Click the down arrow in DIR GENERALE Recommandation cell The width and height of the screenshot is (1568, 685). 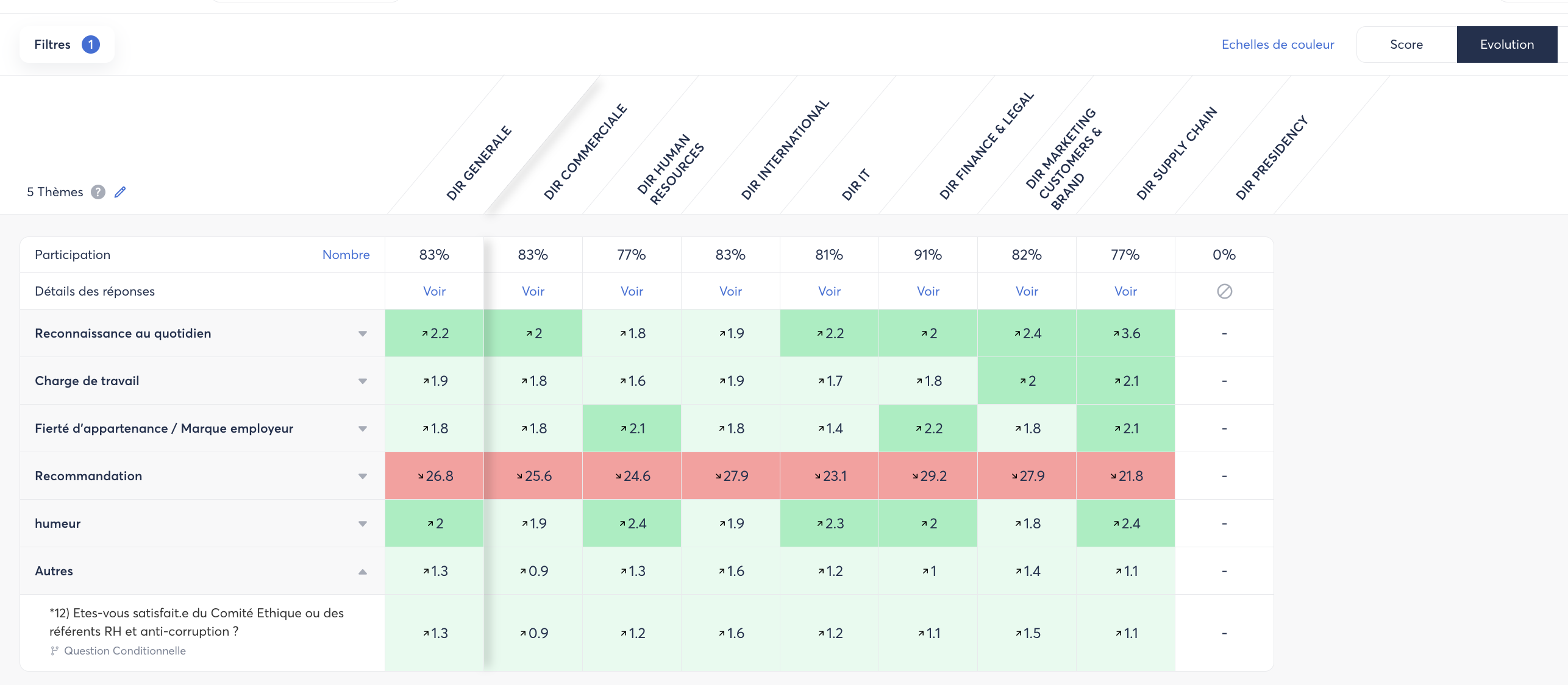421,476
